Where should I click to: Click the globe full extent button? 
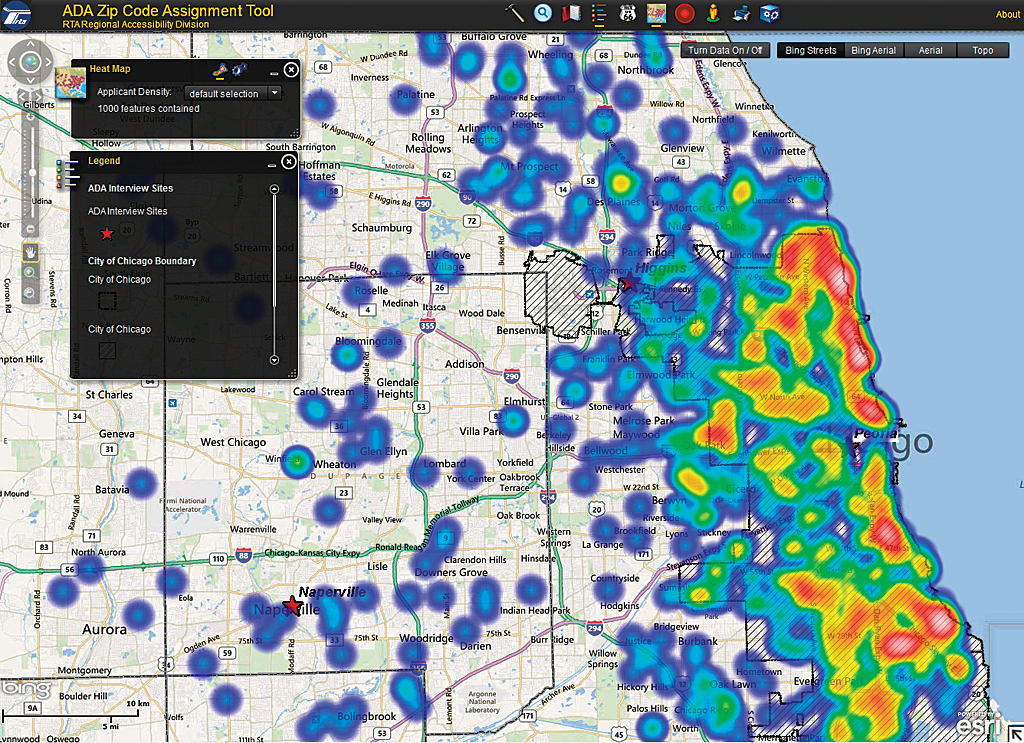pos(30,62)
